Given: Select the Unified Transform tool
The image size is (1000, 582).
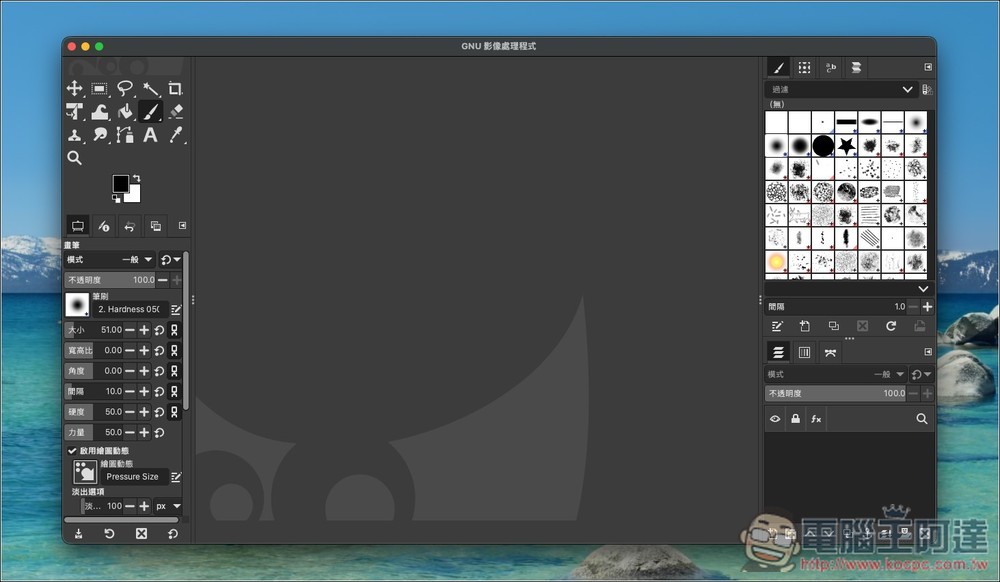Looking at the screenshot, I should pos(75,112).
